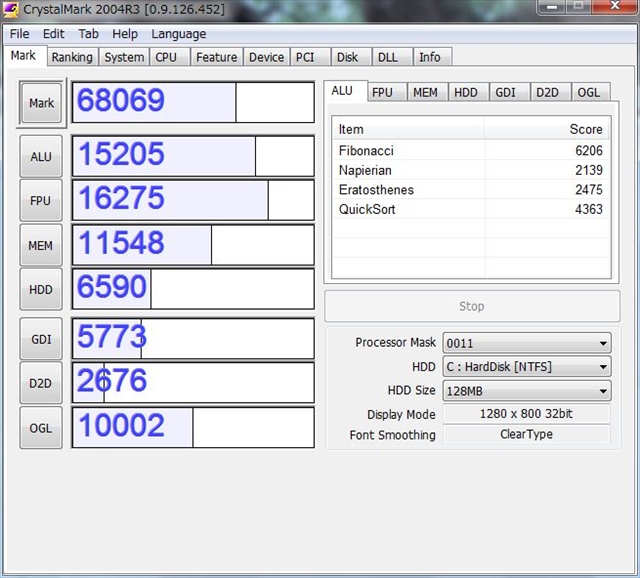The image size is (640, 578).
Task: Maximize the CrystalMark window
Action: [x=578, y=6]
